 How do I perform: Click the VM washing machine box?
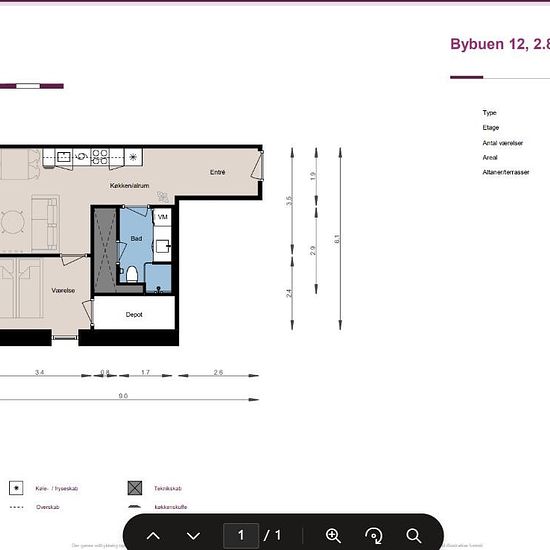point(162,217)
